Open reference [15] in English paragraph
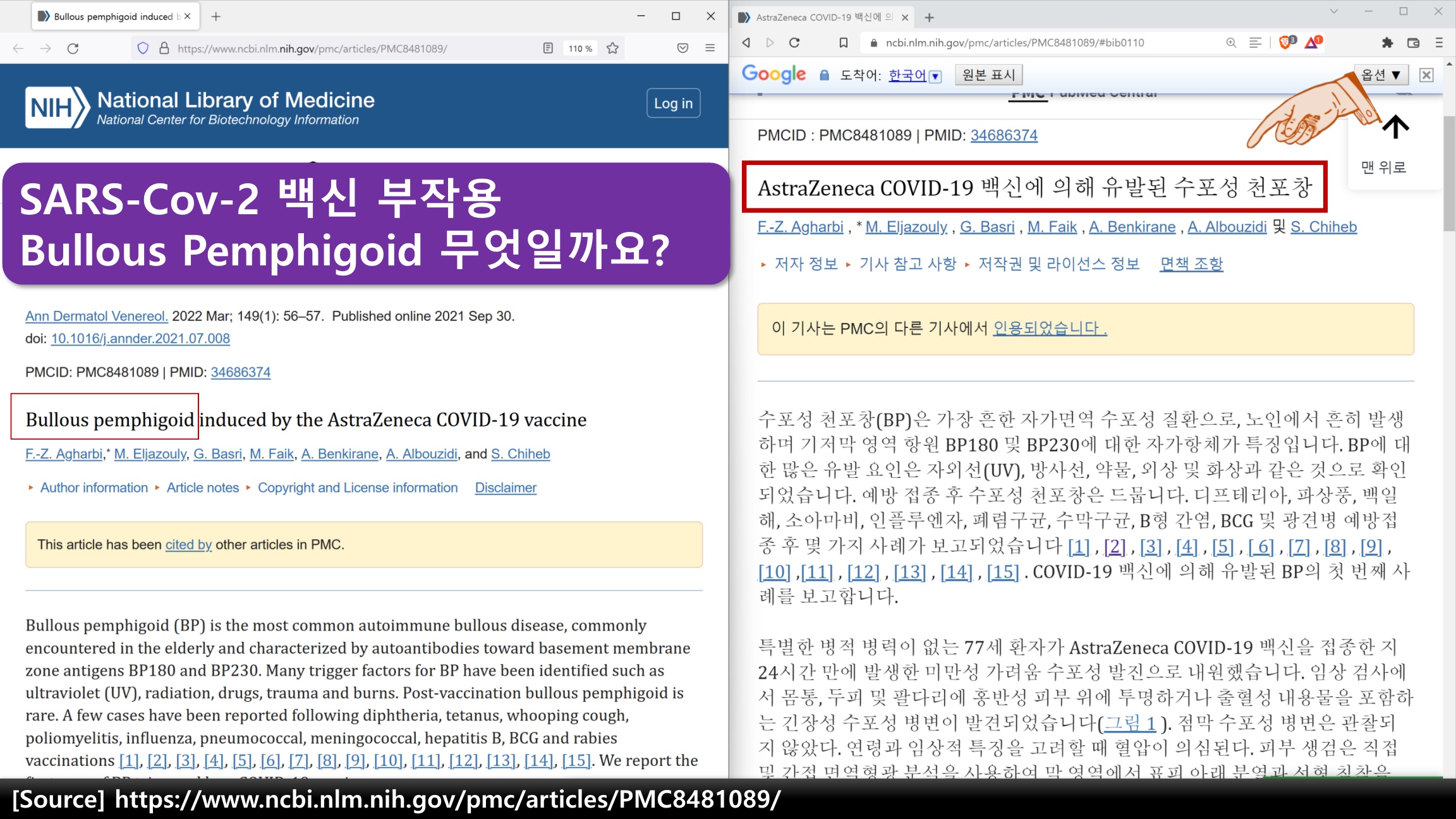1456x819 pixels. 577,761
